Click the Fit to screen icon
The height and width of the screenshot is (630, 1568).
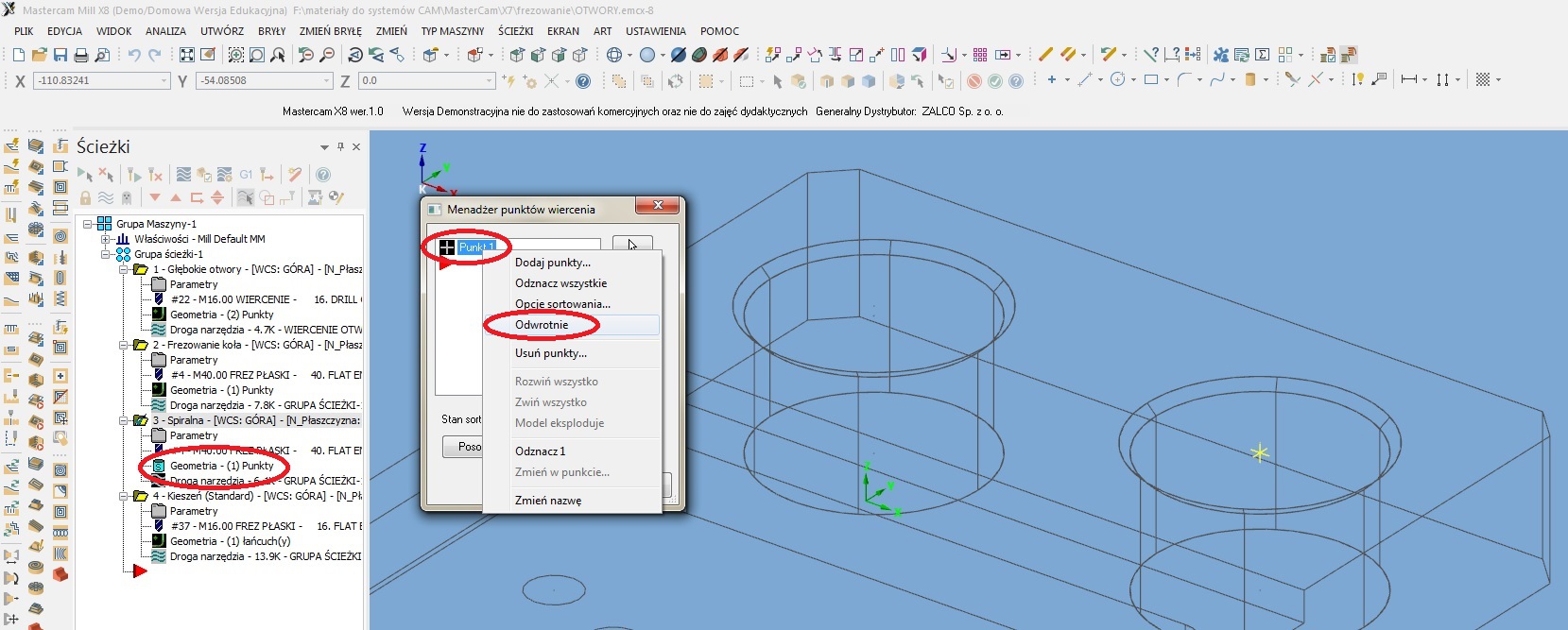[x=187, y=55]
